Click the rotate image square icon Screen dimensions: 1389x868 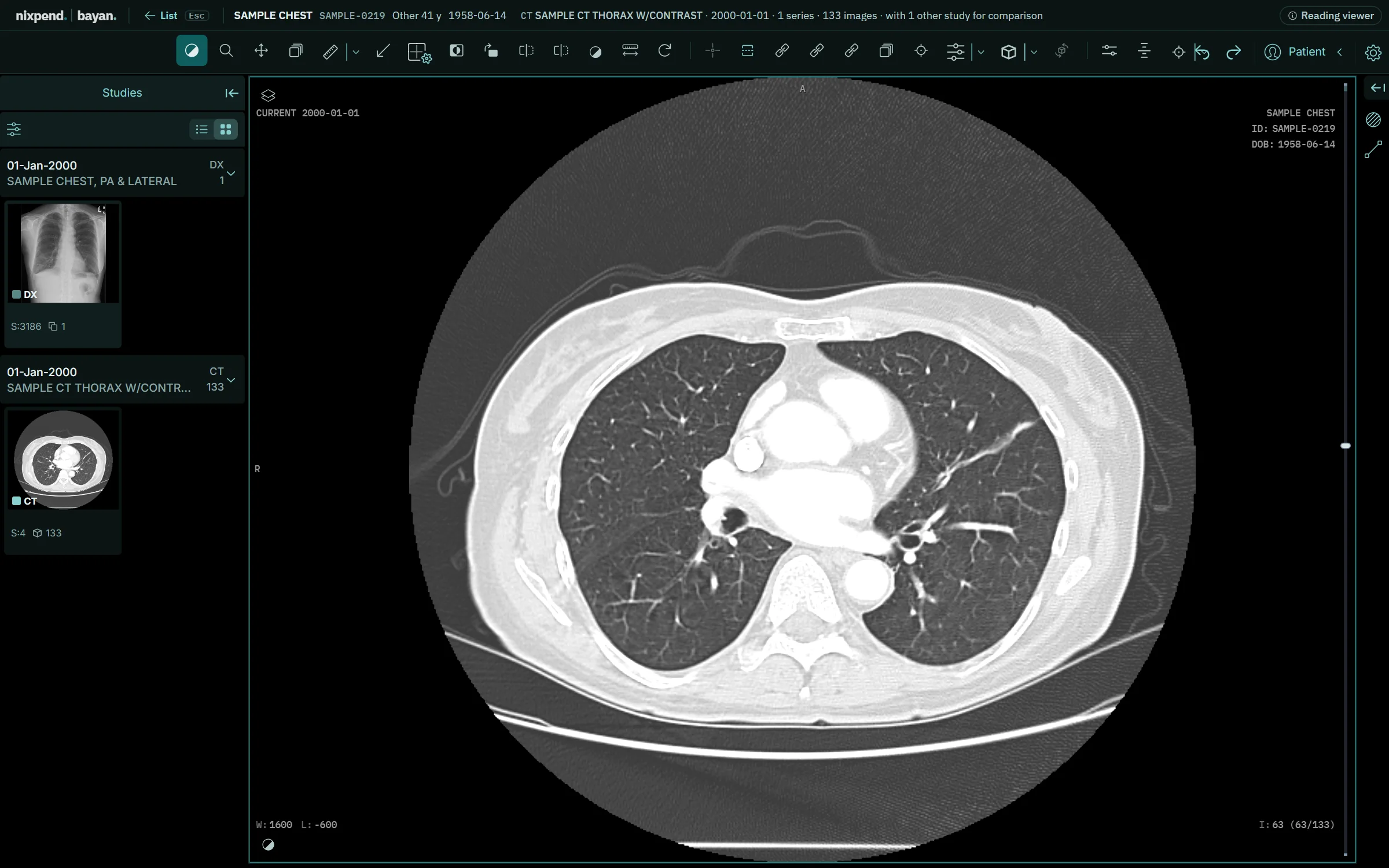(x=491, y=51)
